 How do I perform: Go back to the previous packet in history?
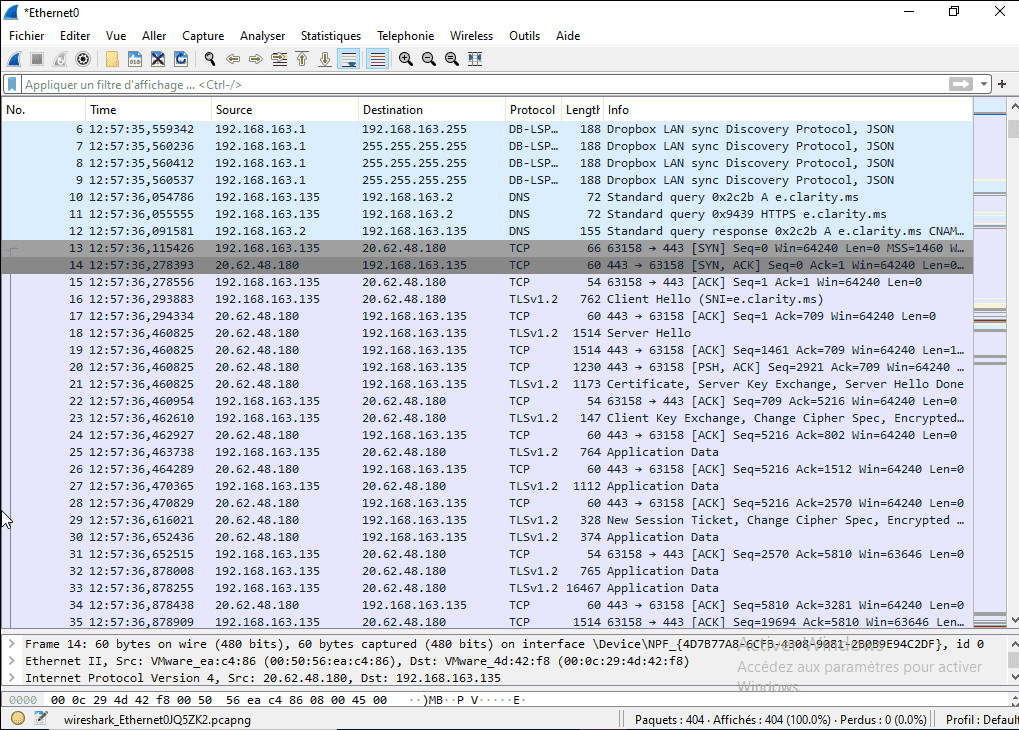click(233, 59)
